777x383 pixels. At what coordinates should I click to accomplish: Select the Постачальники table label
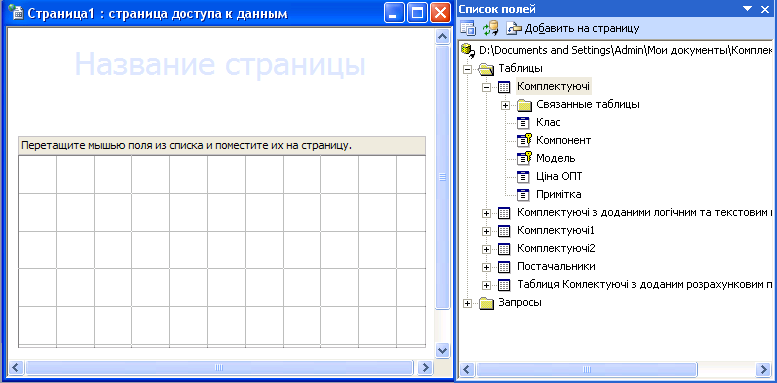click(556, 266)
